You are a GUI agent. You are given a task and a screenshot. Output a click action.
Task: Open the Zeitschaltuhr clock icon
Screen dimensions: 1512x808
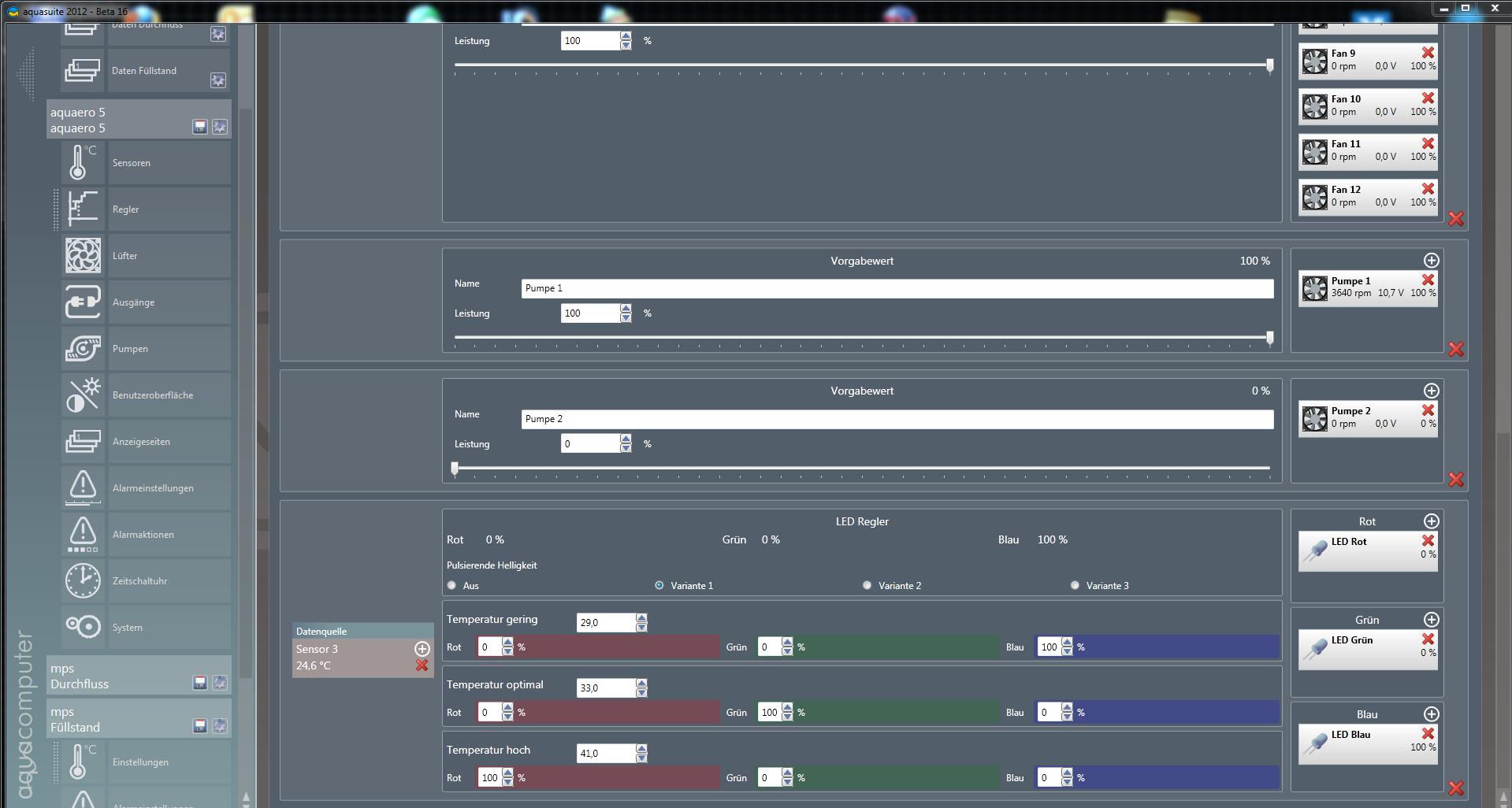click(82, 581)
